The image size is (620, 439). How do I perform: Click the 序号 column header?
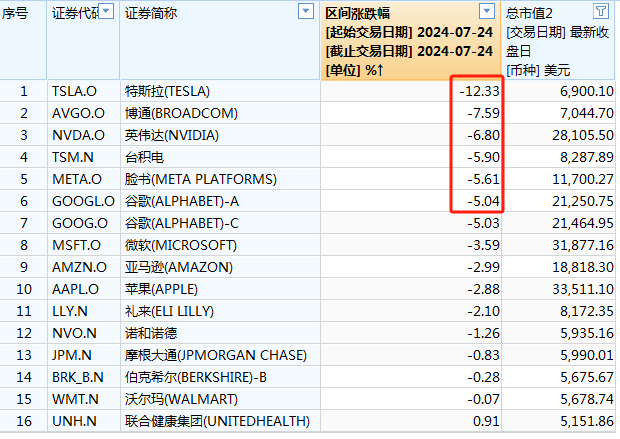(15, 13)
